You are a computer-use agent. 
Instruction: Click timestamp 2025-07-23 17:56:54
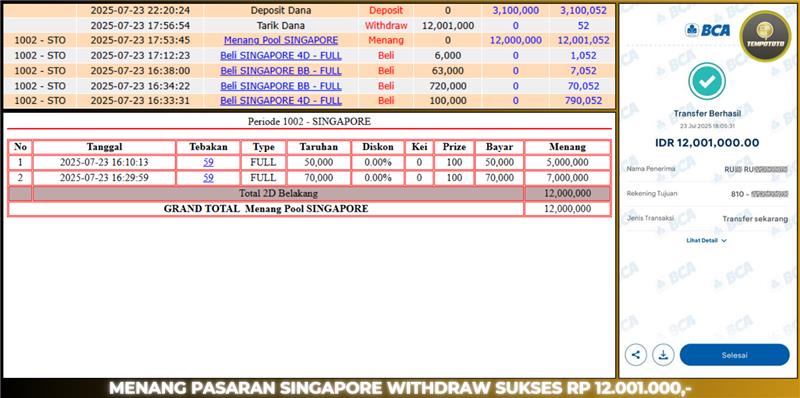coord(140,26)
